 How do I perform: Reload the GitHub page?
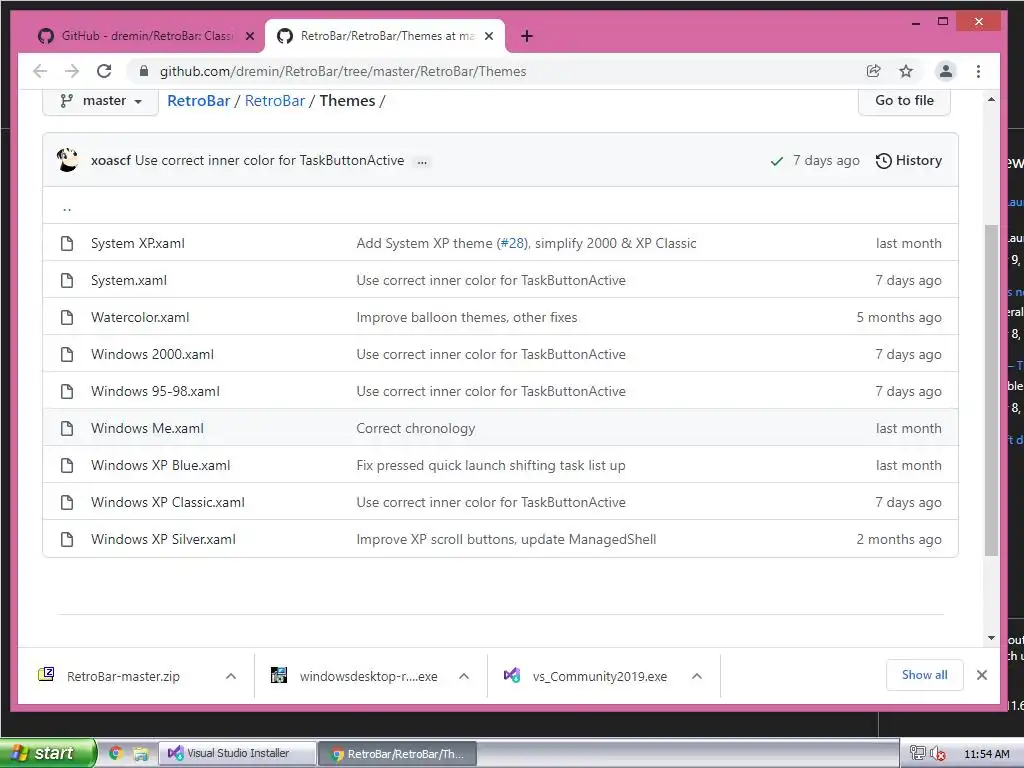(x=104, y=71)
